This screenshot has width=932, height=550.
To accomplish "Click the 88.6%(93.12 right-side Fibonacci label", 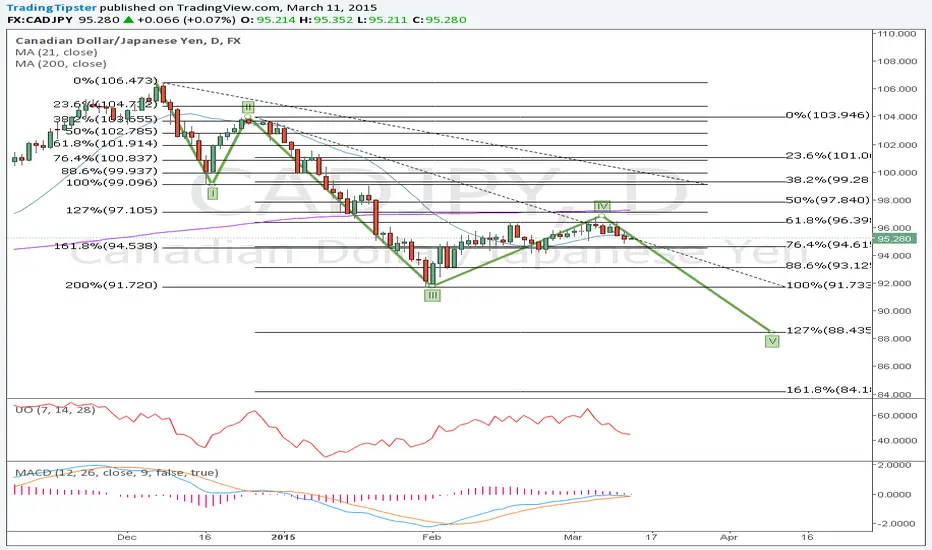I will (x=829, y=265).
